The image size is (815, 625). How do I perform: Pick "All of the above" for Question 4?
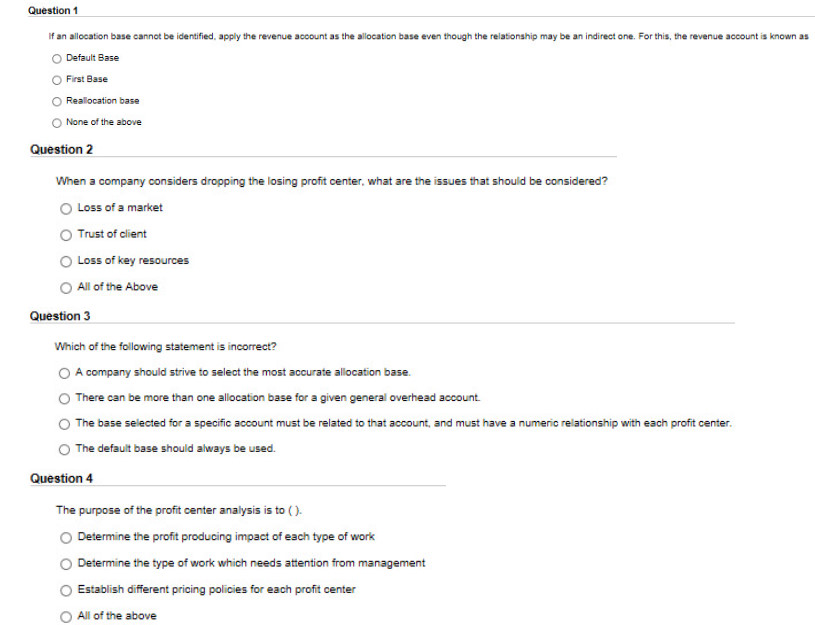click(x=64, y=616)
